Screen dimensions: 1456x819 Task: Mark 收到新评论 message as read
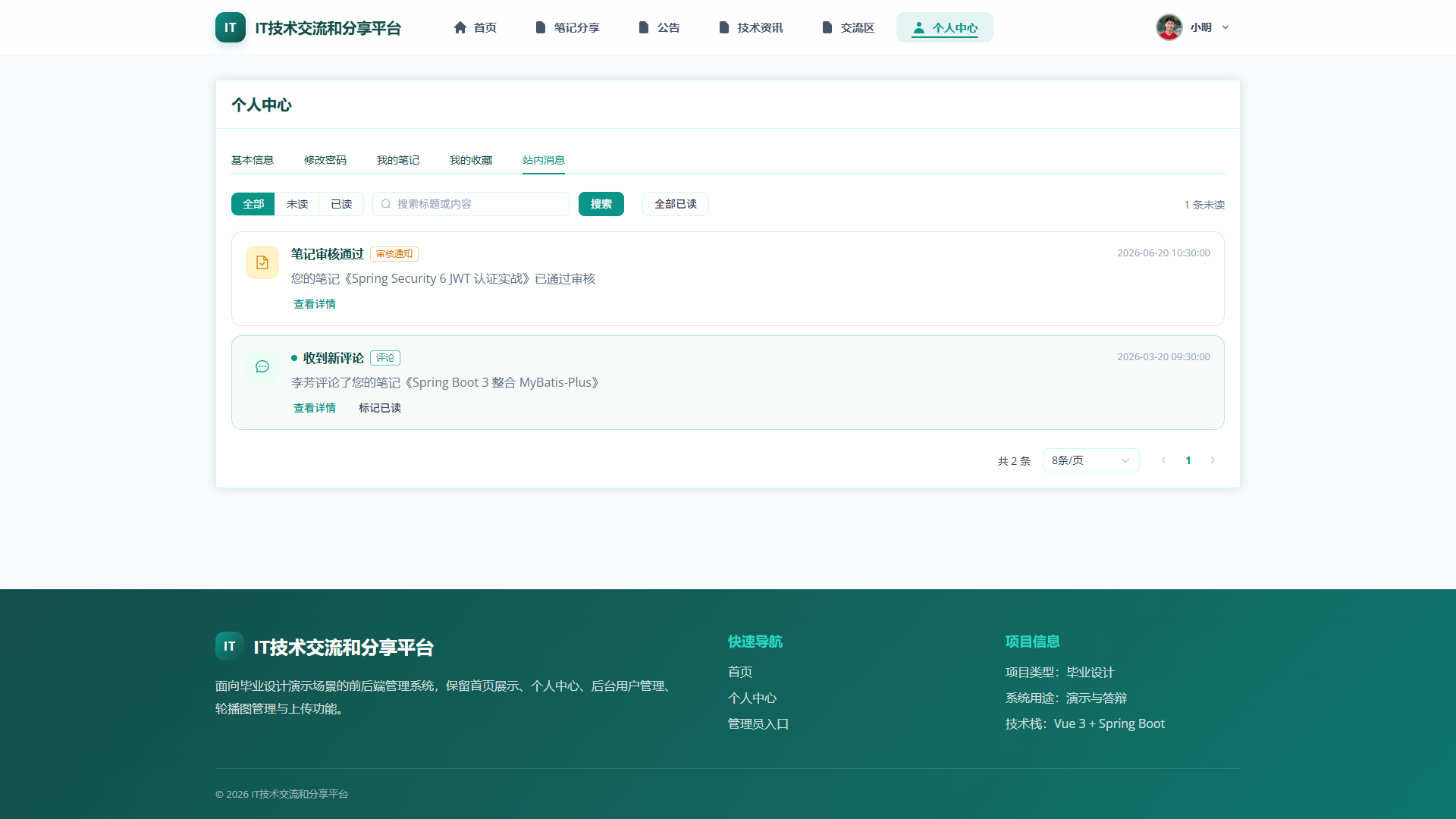tap(380, 408)
